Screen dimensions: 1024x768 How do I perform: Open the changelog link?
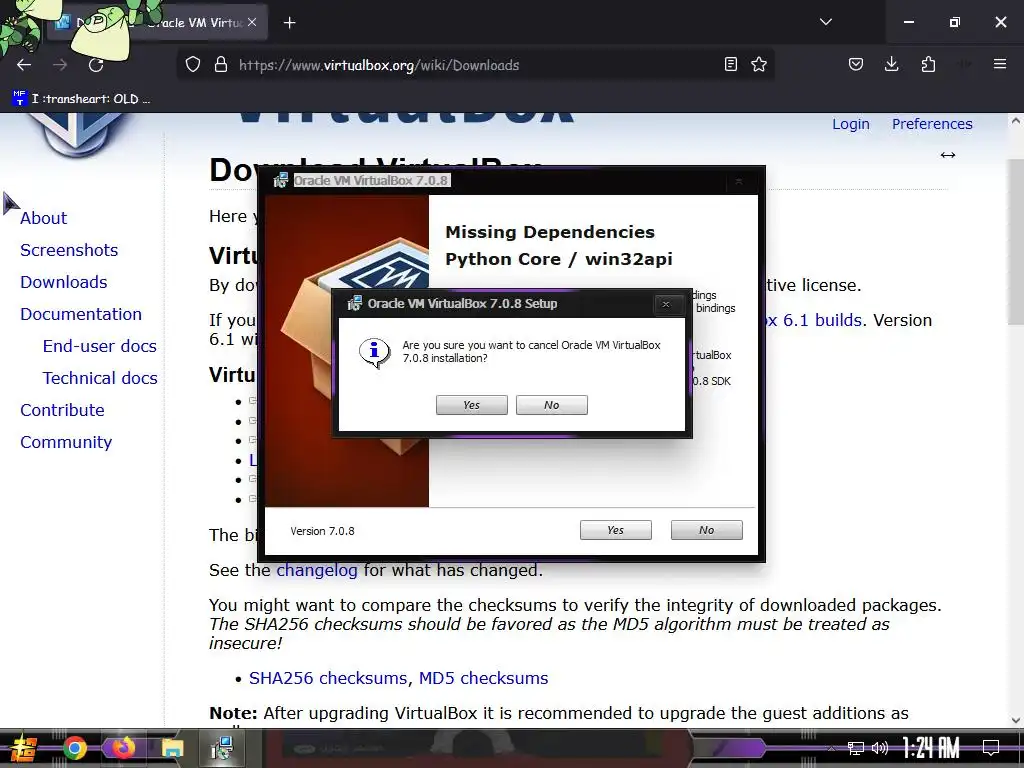[317, 570]
